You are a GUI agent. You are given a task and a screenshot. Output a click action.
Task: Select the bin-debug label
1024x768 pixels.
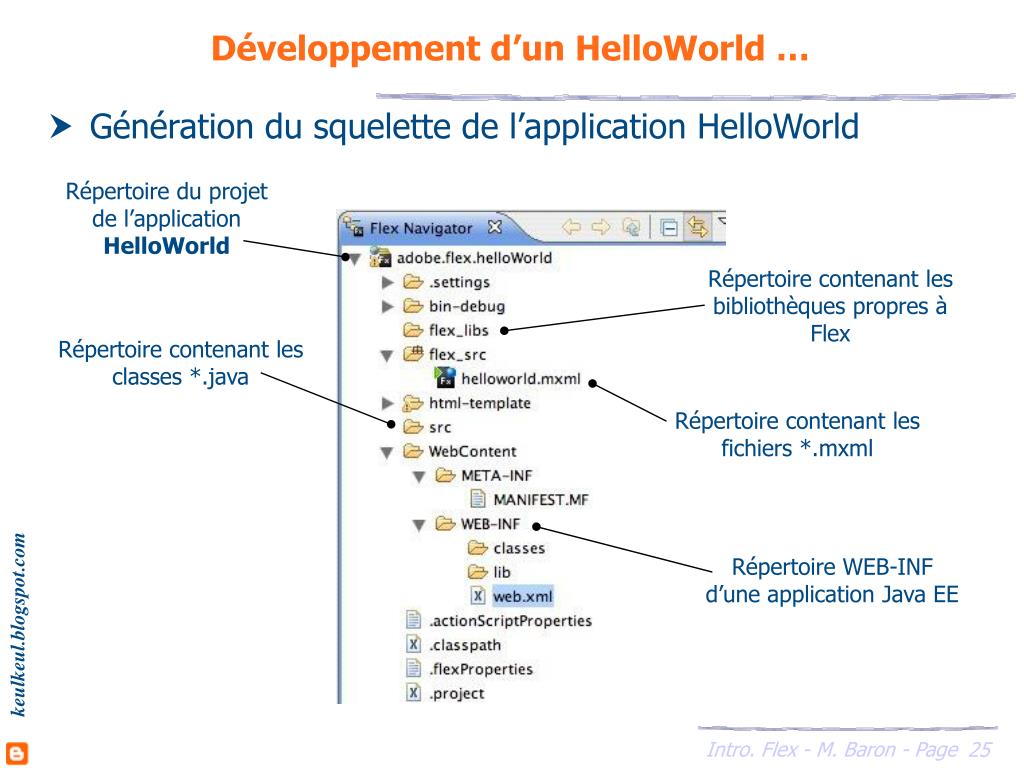click(467, 306)
